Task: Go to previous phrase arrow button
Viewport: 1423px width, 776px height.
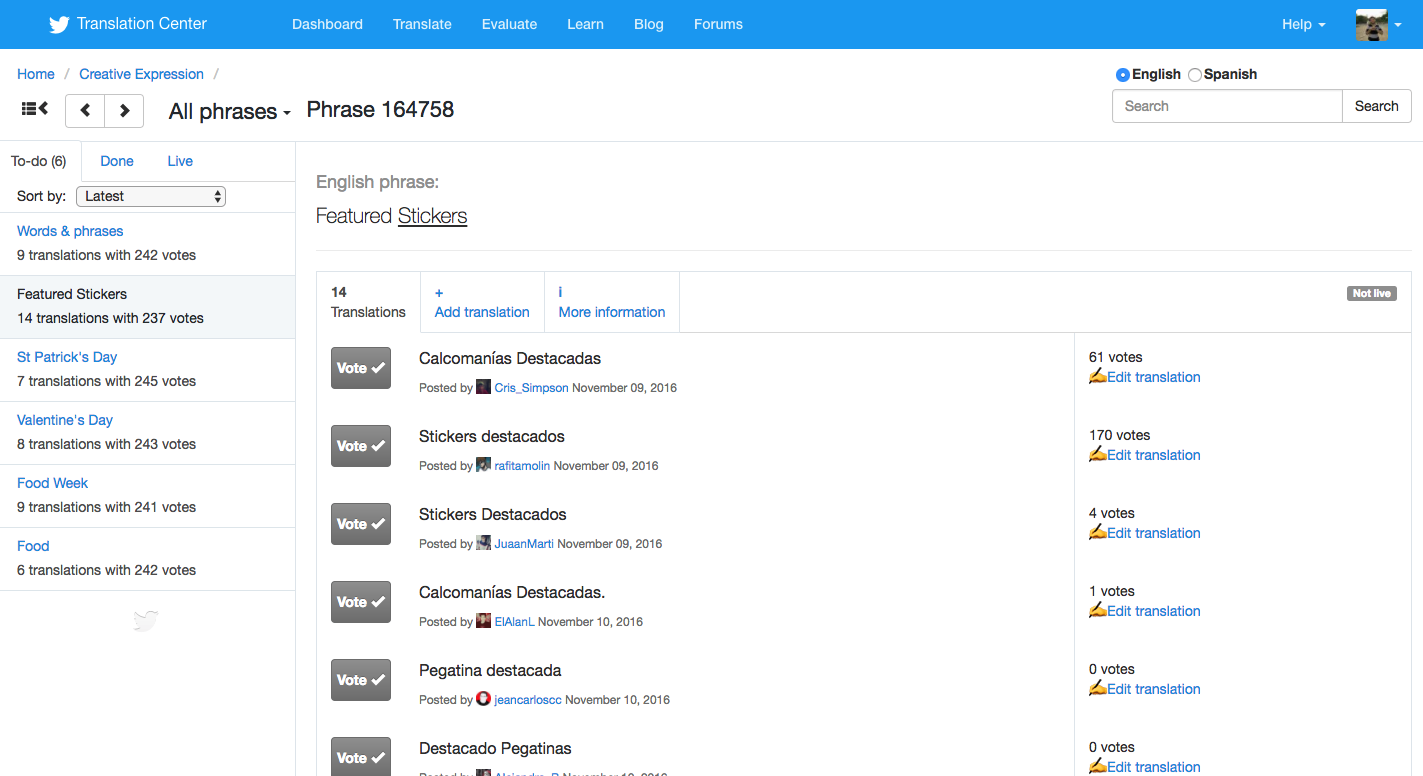Action: pos(85,110)
